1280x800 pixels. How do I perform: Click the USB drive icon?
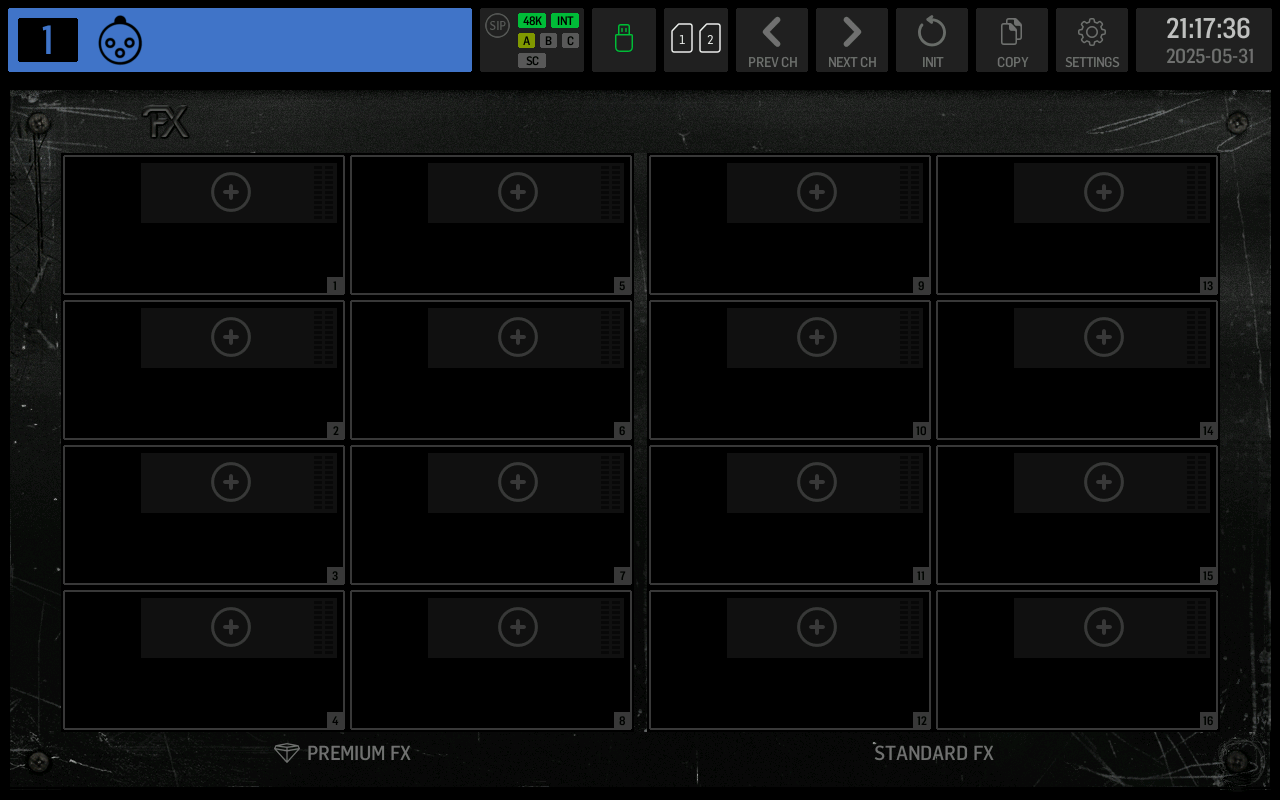click(x=624, y=40)
